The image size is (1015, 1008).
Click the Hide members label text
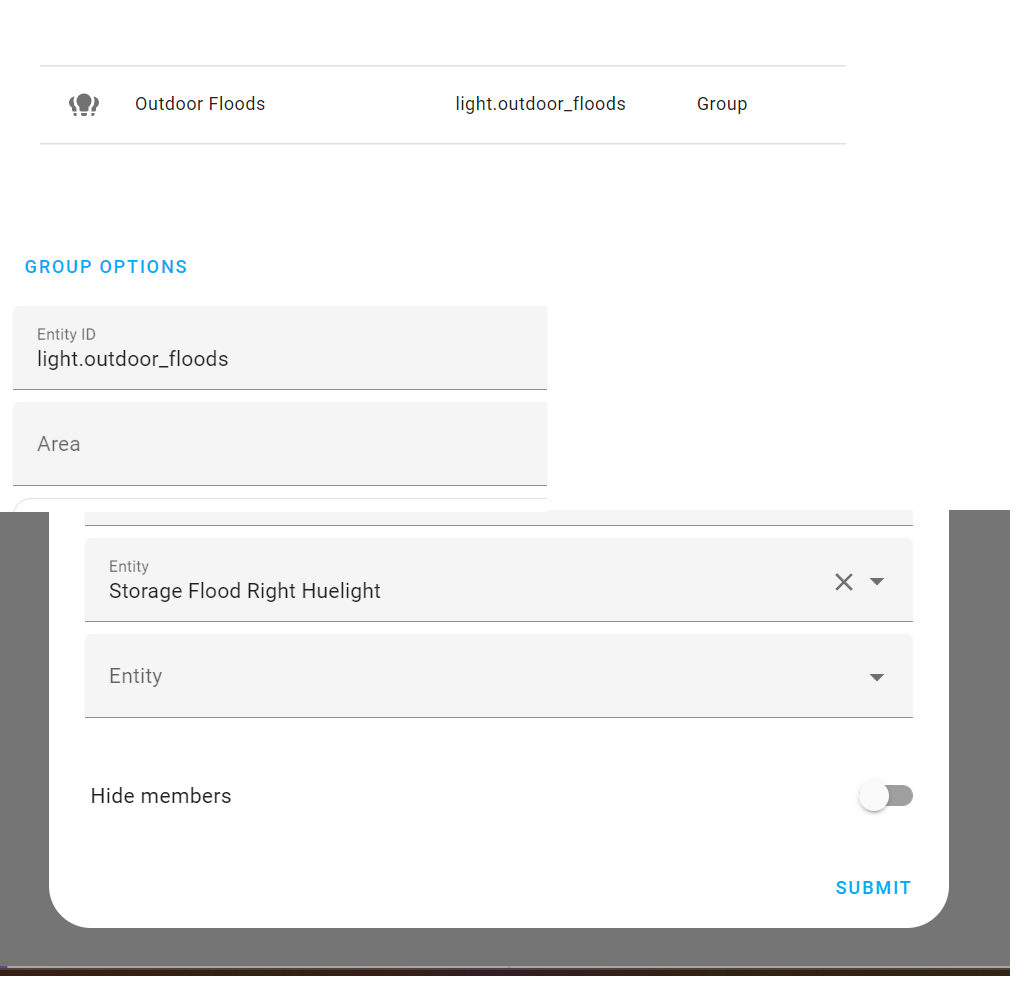point(161,796)
